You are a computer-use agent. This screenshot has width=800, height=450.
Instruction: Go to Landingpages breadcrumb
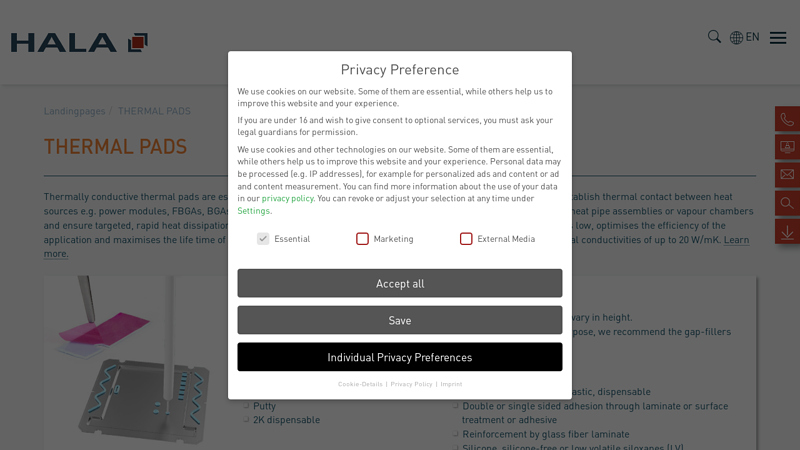coord(74,111)
